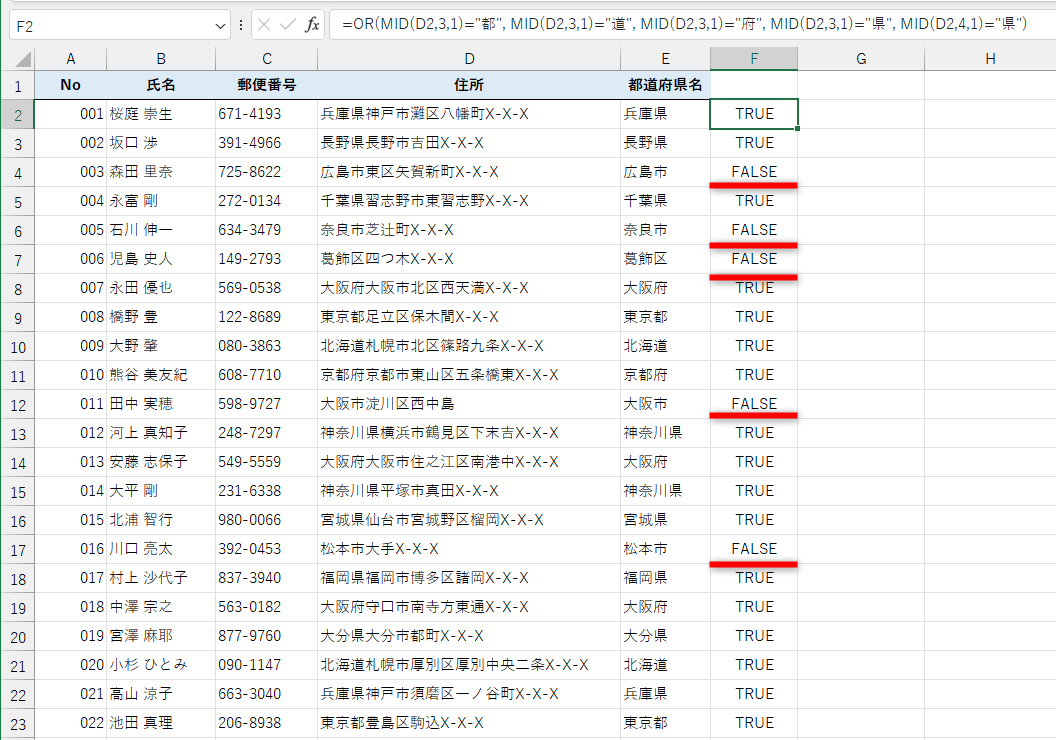Click the formula bar options dots handle
This screenshot has width=1056, height=740.
[240, 25]
